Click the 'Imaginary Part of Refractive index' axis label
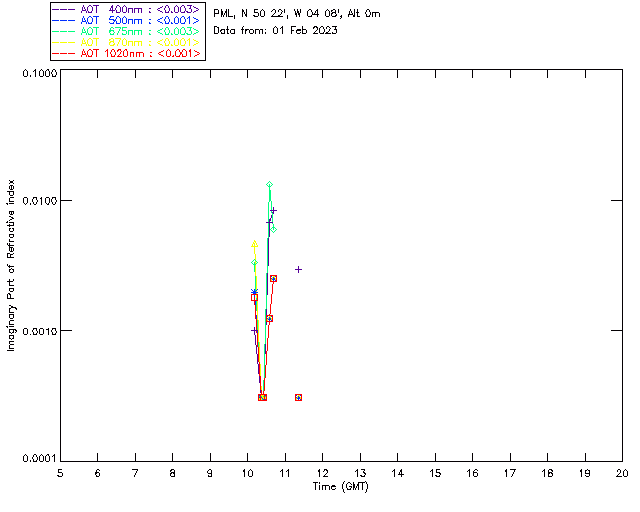The image size is (640, 512). point(11,265)
